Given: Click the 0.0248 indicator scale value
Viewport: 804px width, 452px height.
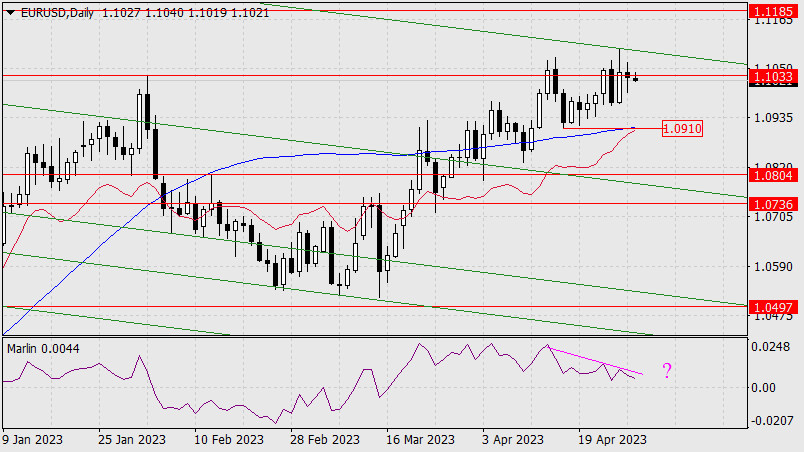Looking at the screenshot, I should pos(771,347).
